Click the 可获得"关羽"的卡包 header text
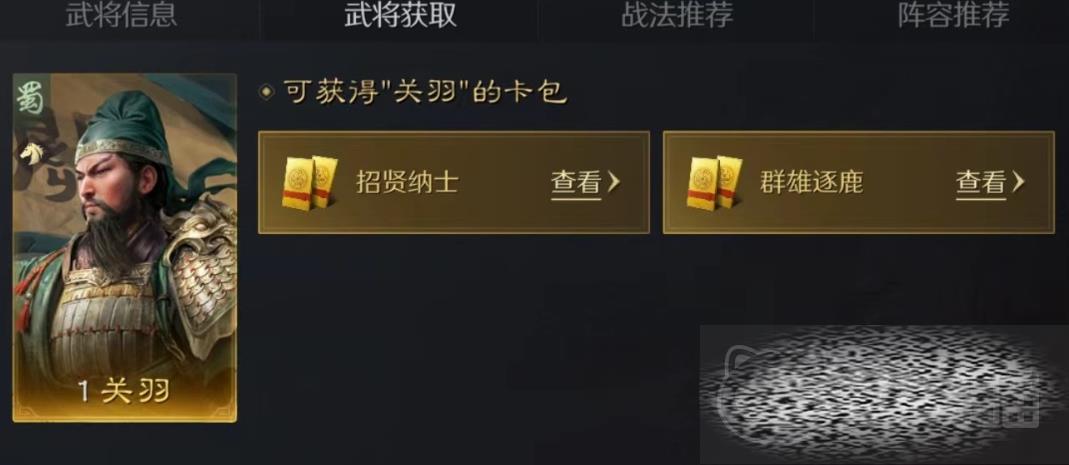The height and width of the screenshot is (465, 1069). pyautogui.click(x=424, y=92)
